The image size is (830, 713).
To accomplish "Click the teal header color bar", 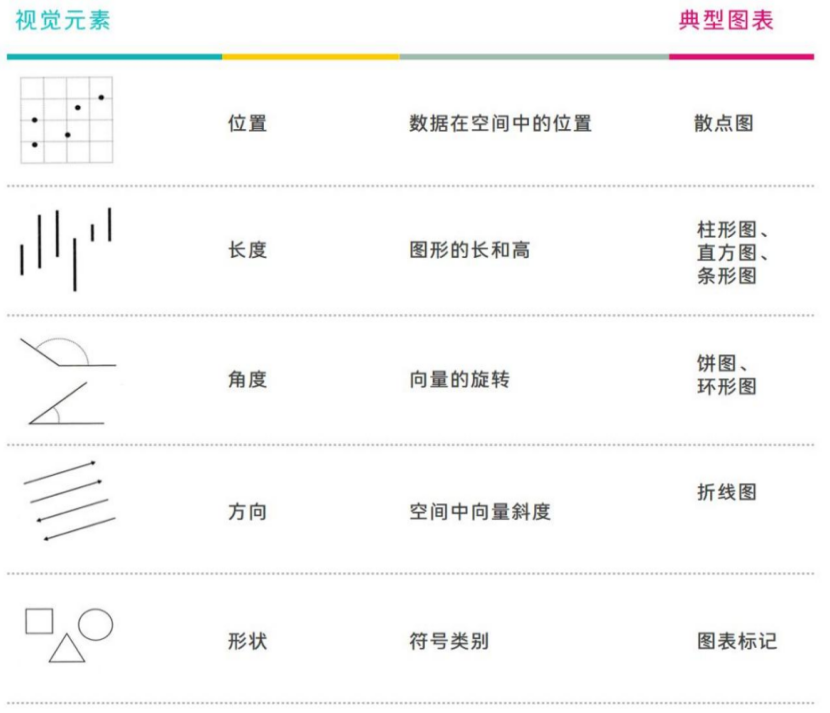I will click(x=114, y=56).
